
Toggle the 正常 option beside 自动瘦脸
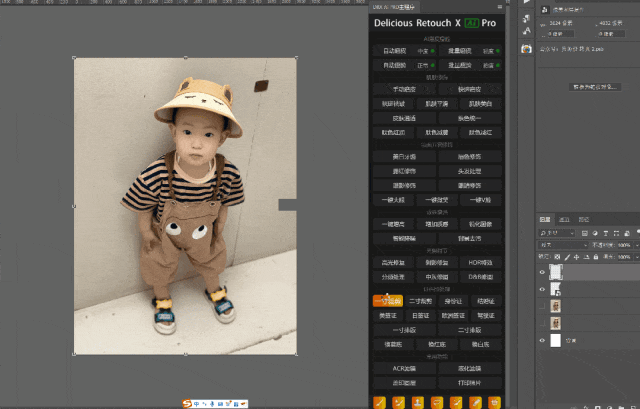click(425, 65)
